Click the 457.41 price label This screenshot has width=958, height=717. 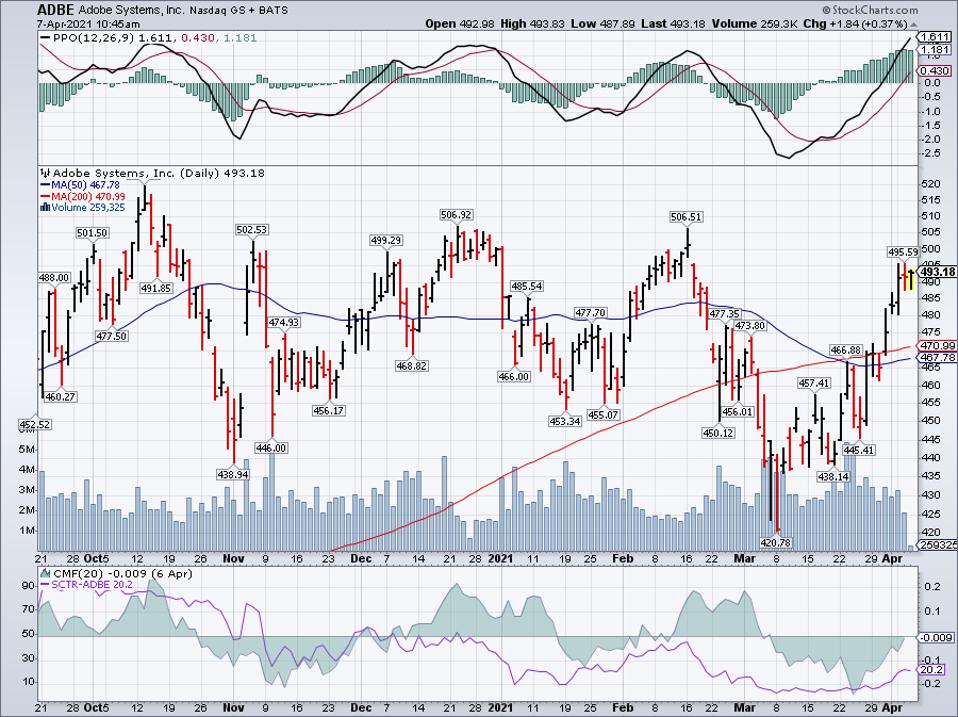coord(814,383)
